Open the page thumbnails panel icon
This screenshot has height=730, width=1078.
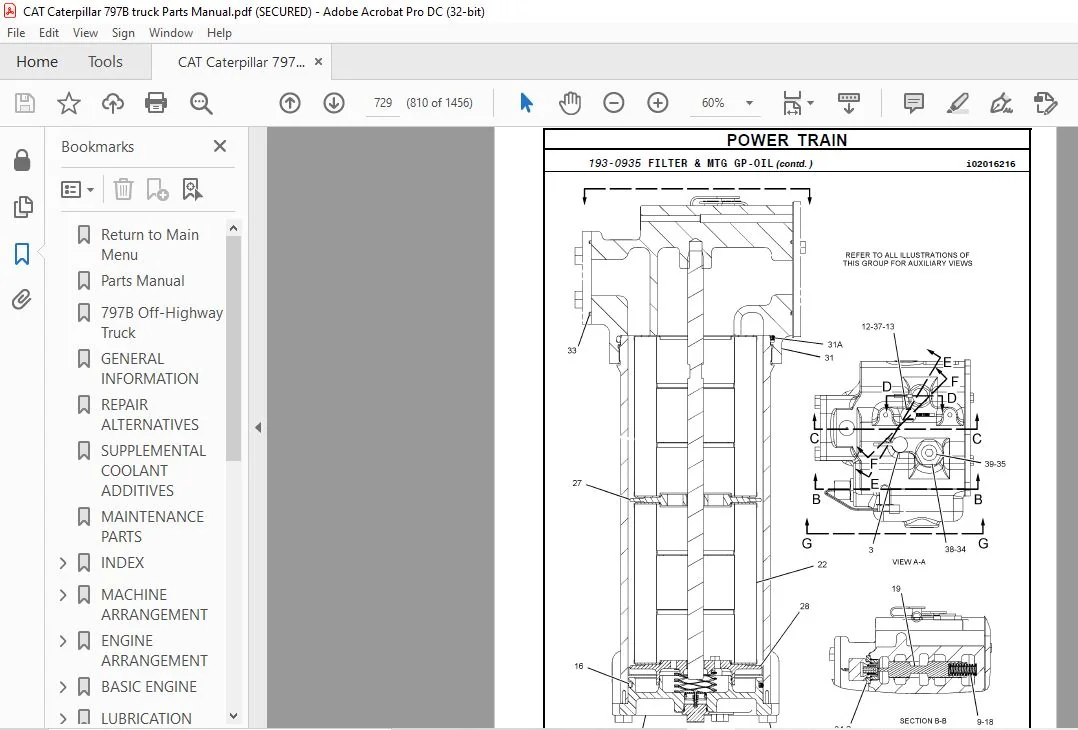click(23, 206)
